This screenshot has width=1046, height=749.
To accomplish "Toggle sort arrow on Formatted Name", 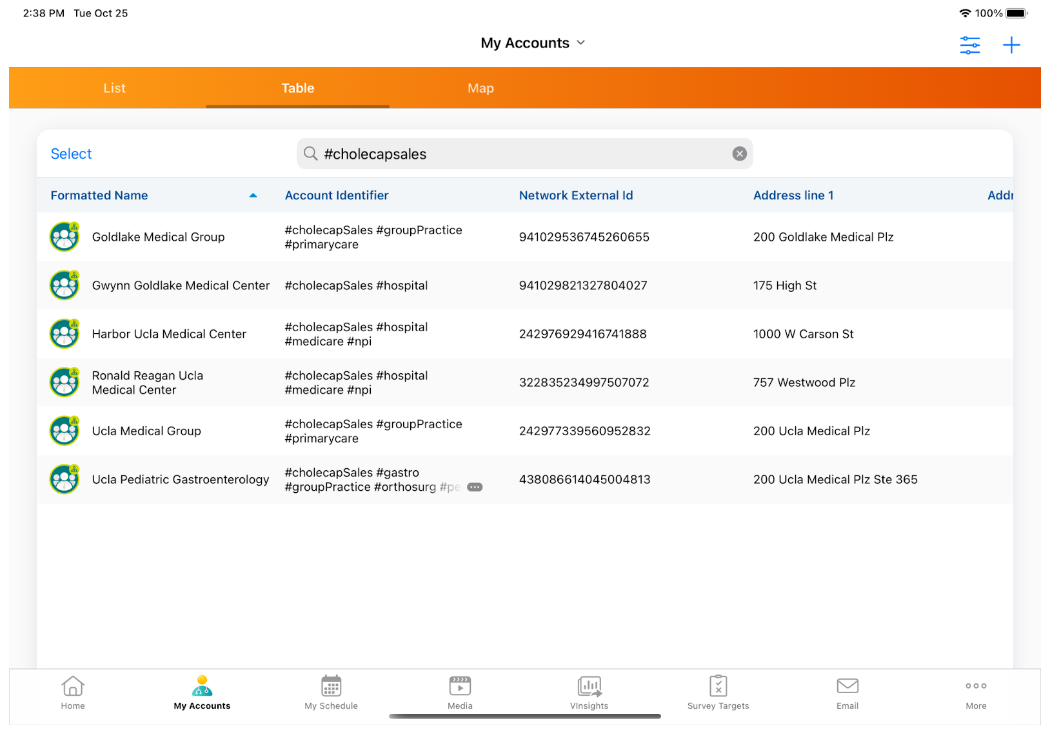I will tap(253, 196).
